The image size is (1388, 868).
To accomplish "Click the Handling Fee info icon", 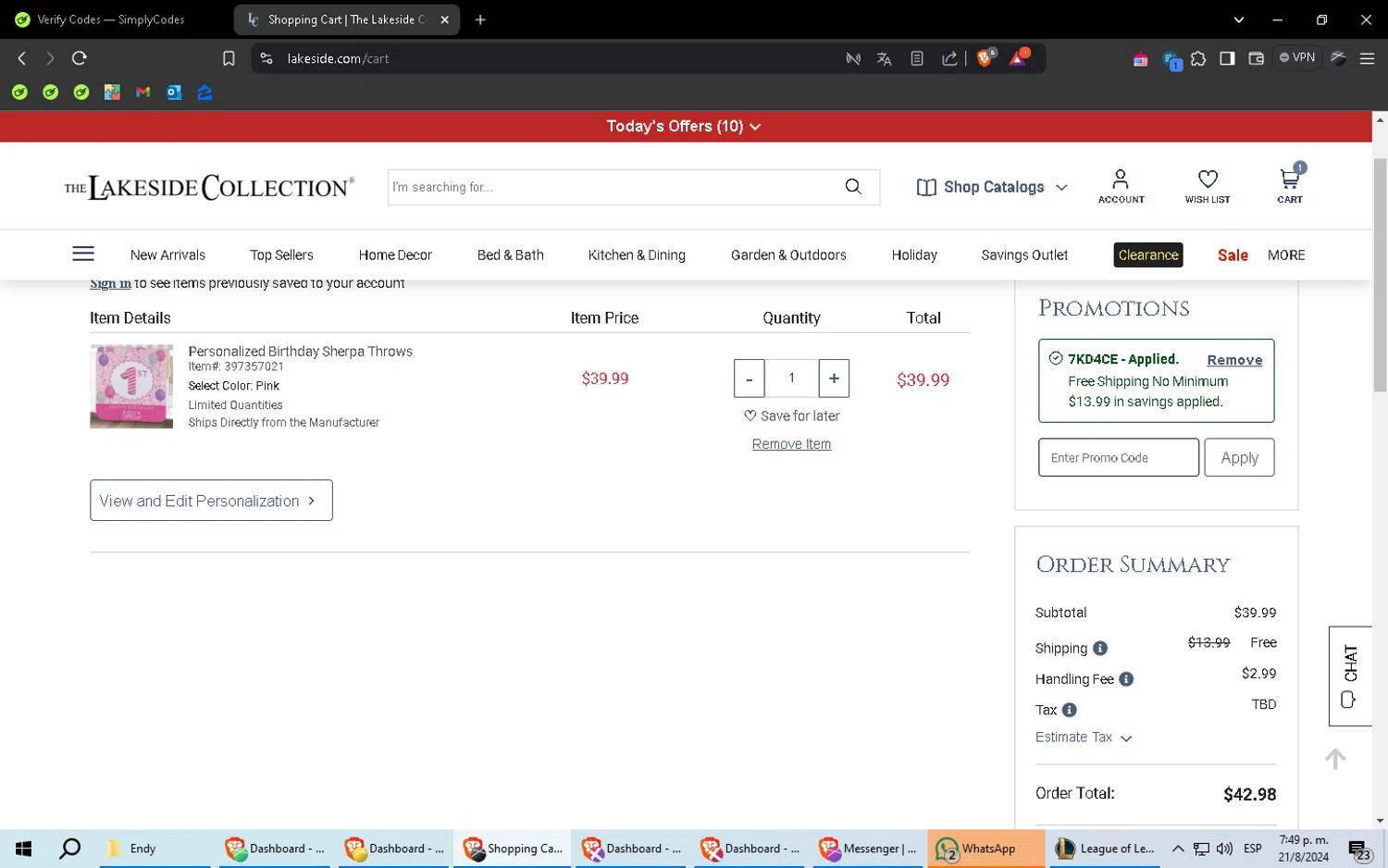I will [1126, 679].
